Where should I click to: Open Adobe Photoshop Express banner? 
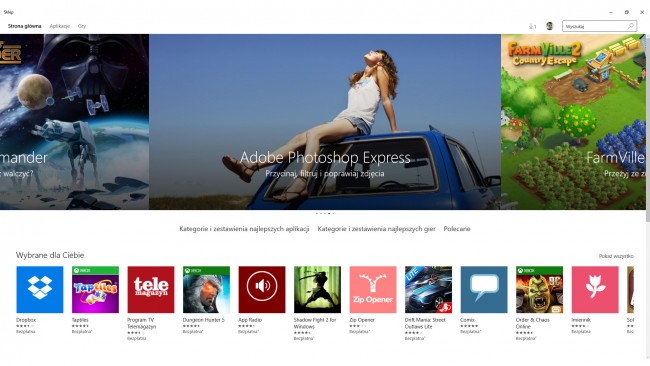click(325, 122)
